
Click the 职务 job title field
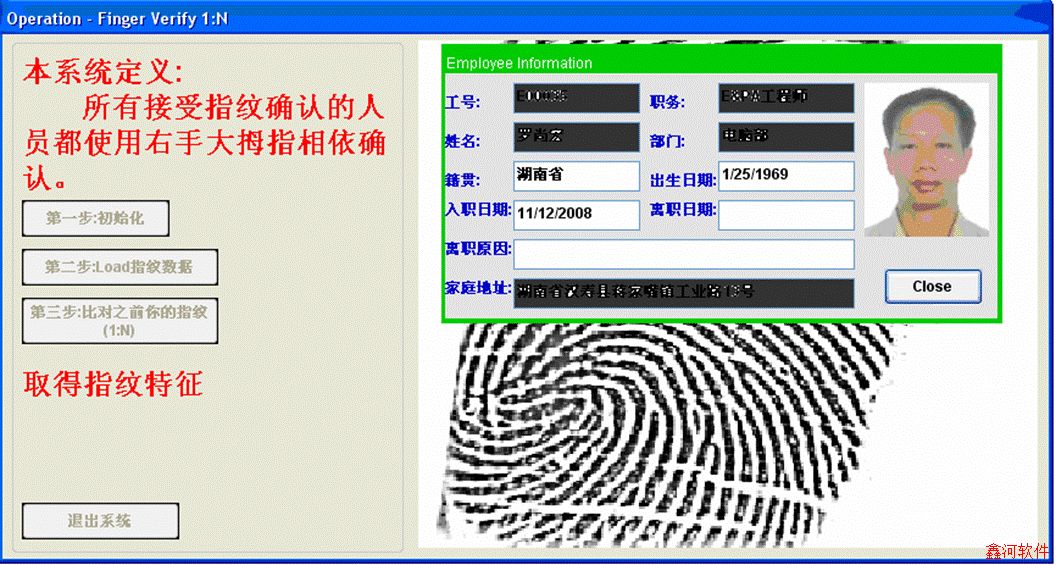(786, 98)
